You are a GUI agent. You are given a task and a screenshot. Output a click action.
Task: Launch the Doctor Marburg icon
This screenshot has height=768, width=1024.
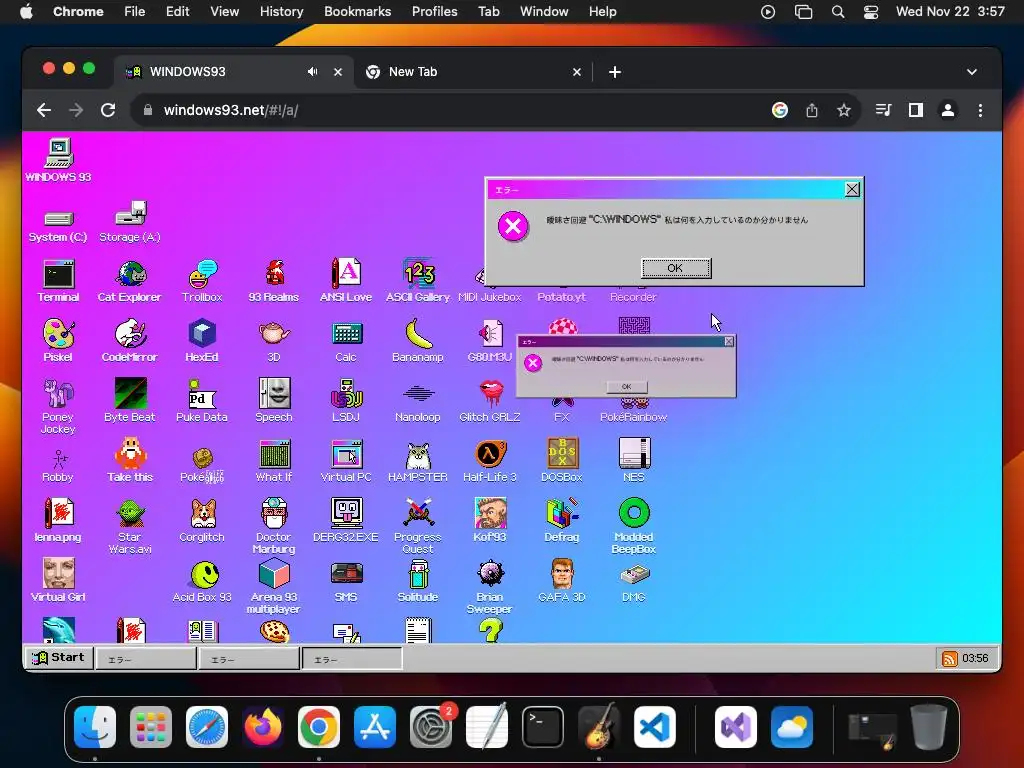coord(274,526)
